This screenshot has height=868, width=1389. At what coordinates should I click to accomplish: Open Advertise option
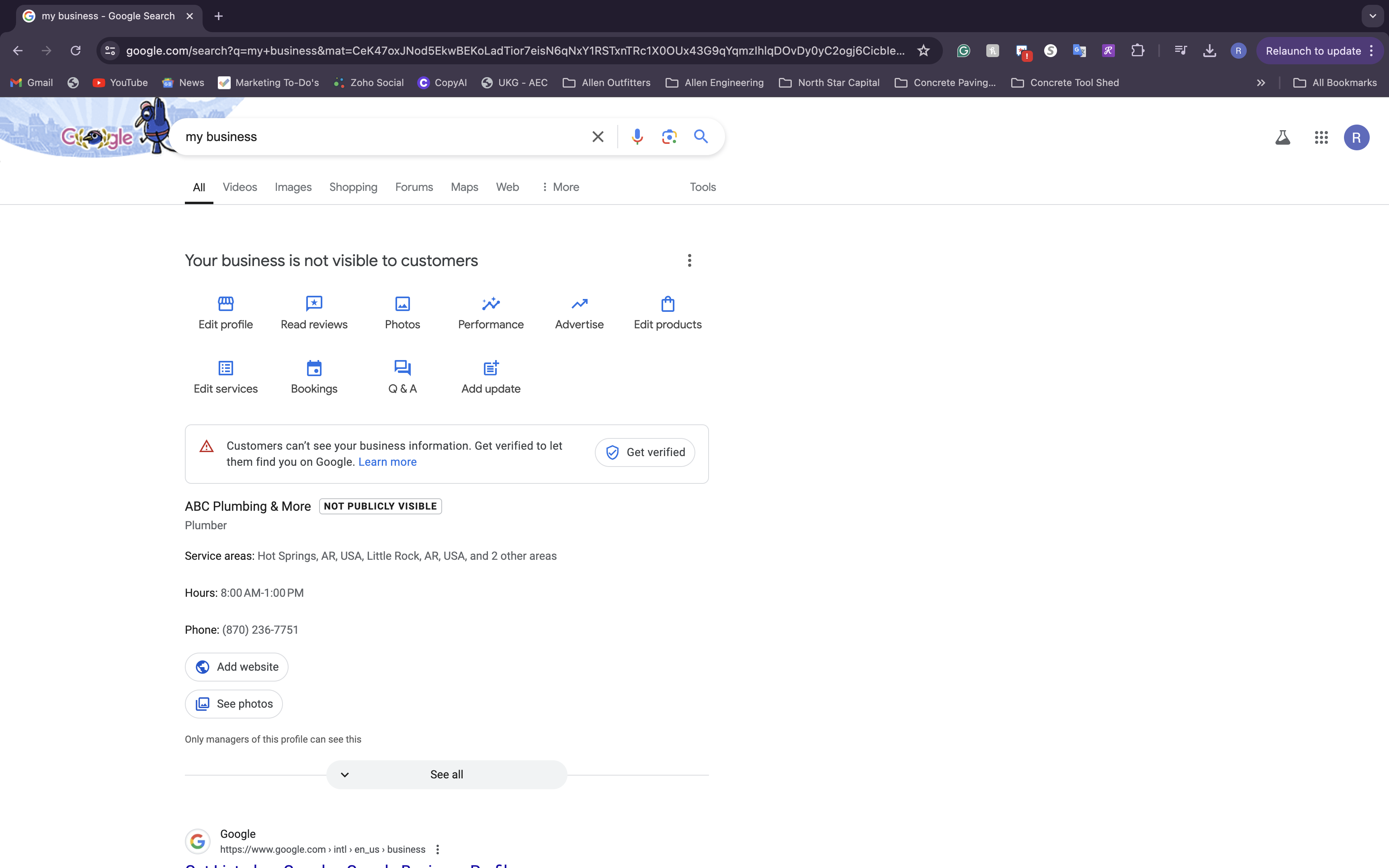[579, 313]
